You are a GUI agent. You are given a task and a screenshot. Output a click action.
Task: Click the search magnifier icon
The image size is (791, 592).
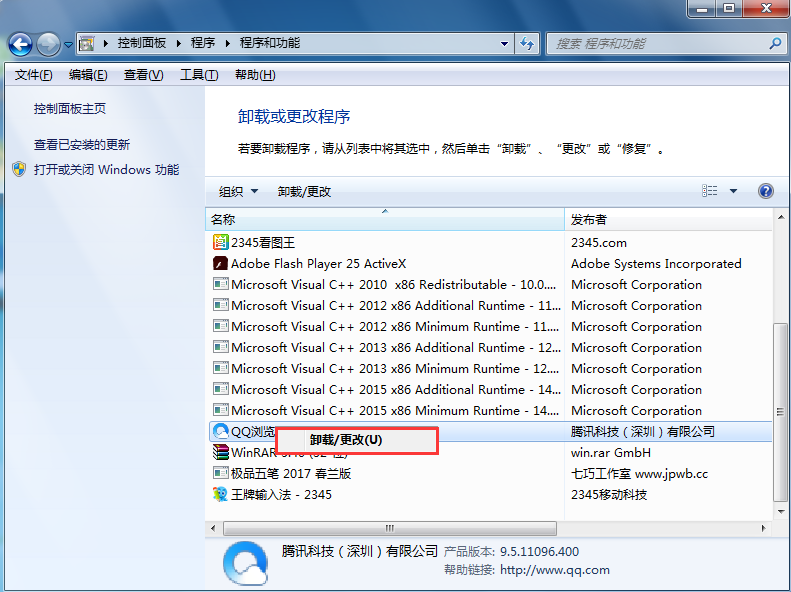coord(775,44)
